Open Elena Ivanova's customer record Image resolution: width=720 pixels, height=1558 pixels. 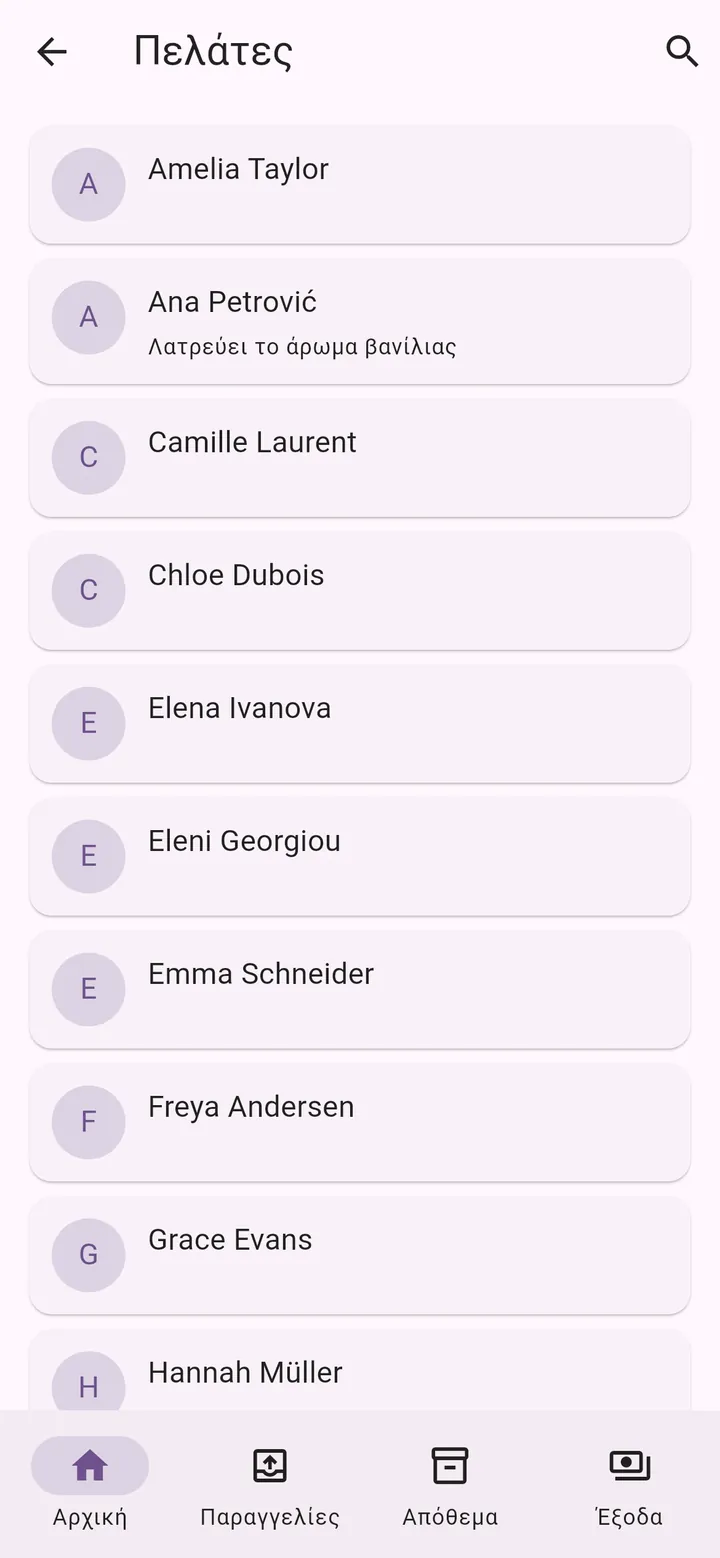click(360, 723)
